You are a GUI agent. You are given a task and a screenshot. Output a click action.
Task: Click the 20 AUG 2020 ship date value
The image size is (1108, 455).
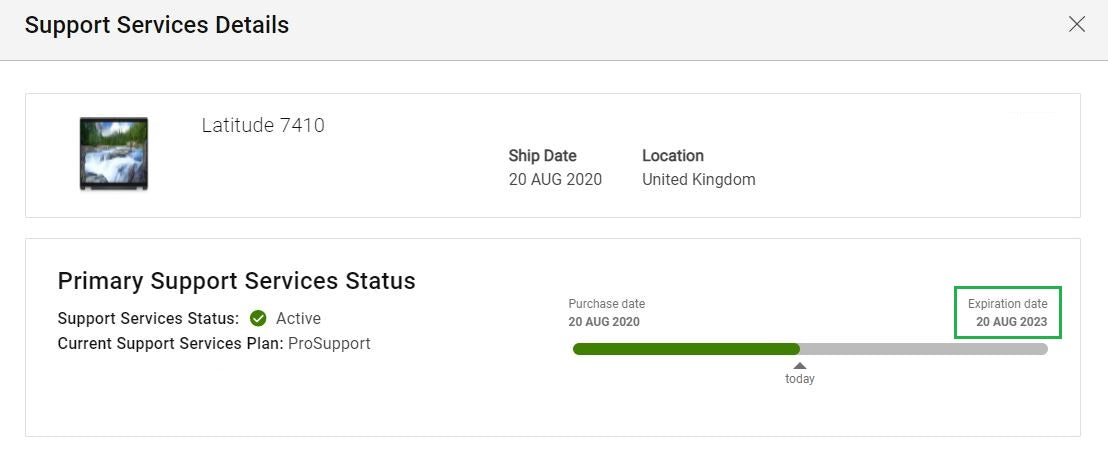tap(555, 179)
